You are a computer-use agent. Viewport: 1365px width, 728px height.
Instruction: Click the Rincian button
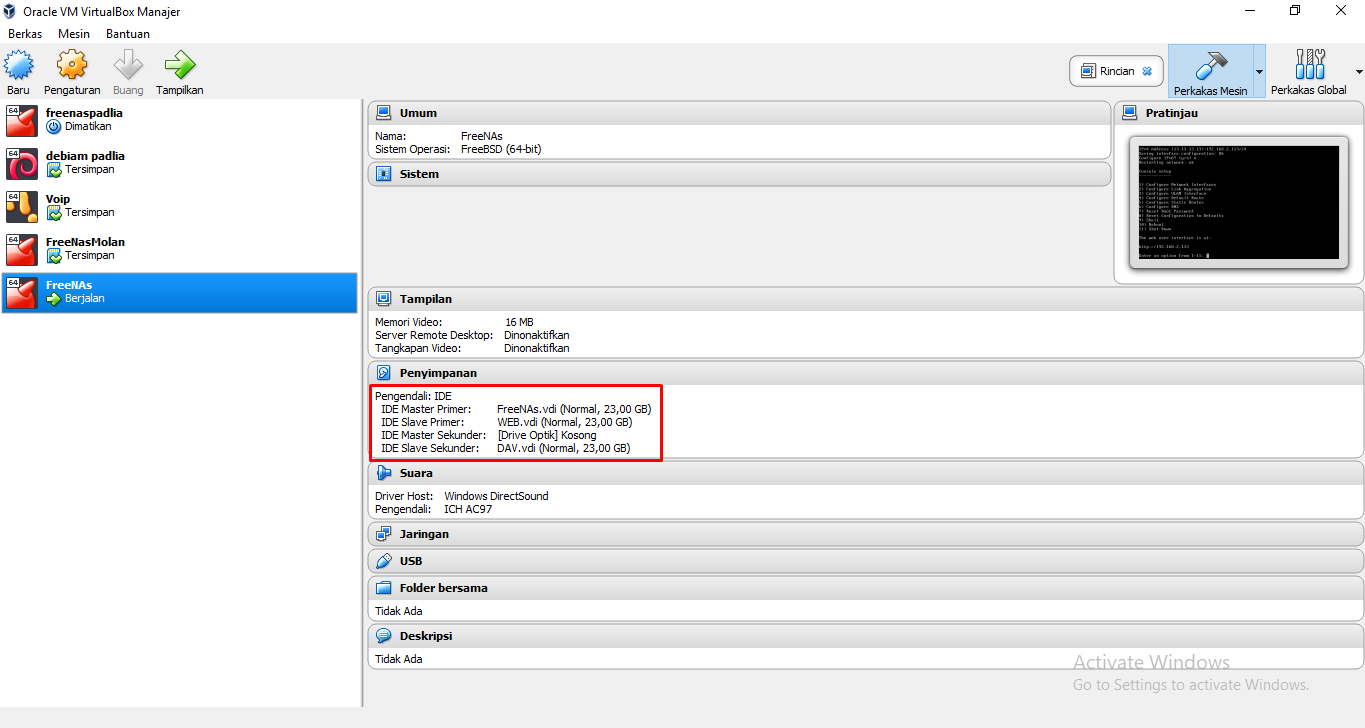1116,71
